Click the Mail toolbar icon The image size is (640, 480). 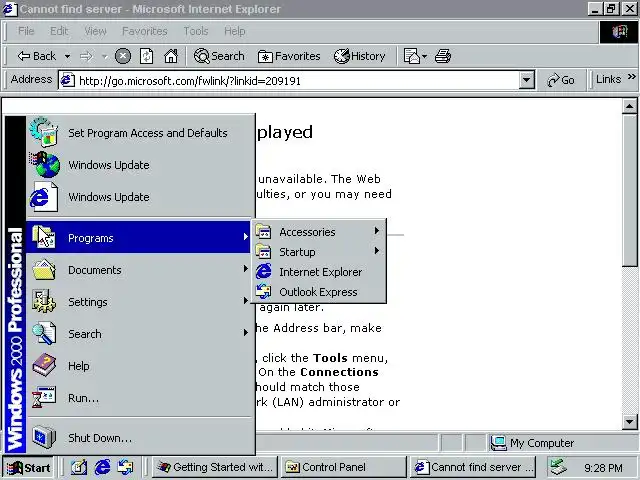click(x=415, y=56)
